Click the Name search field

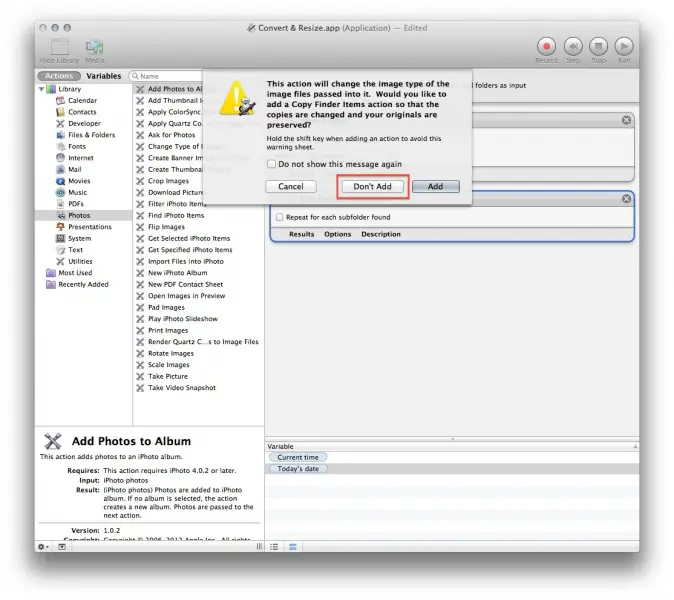[168, 76]
